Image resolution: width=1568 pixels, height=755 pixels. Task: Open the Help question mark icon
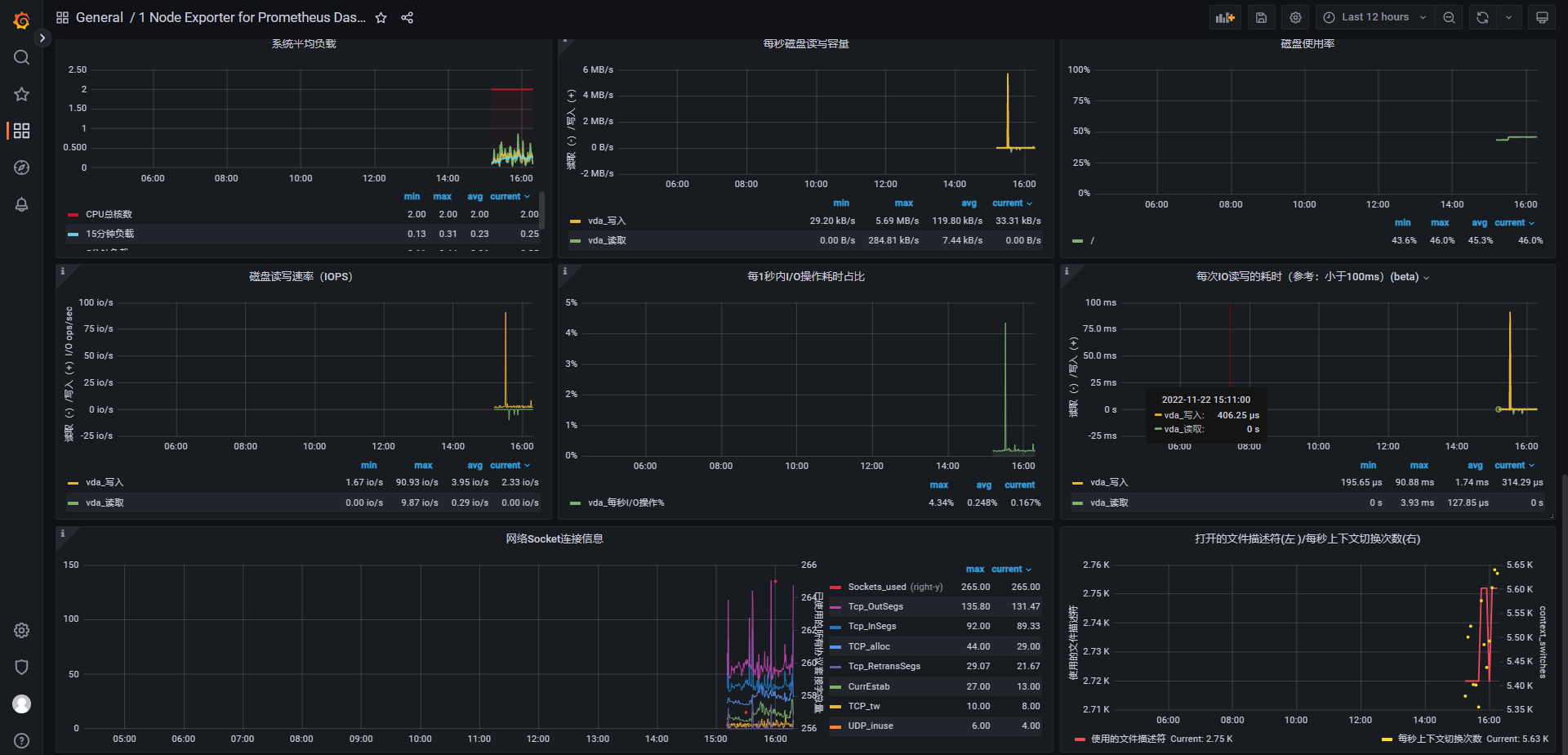(x=22, y=740)
